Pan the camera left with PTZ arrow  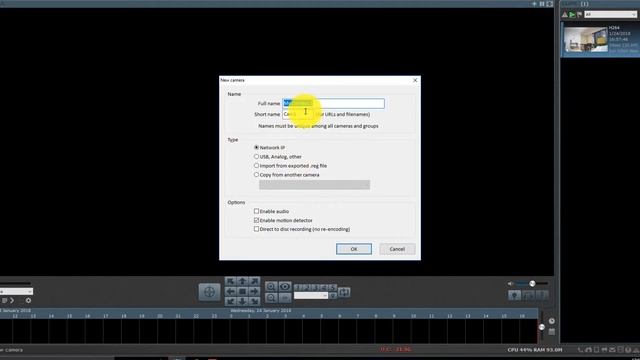coord(230,291)
